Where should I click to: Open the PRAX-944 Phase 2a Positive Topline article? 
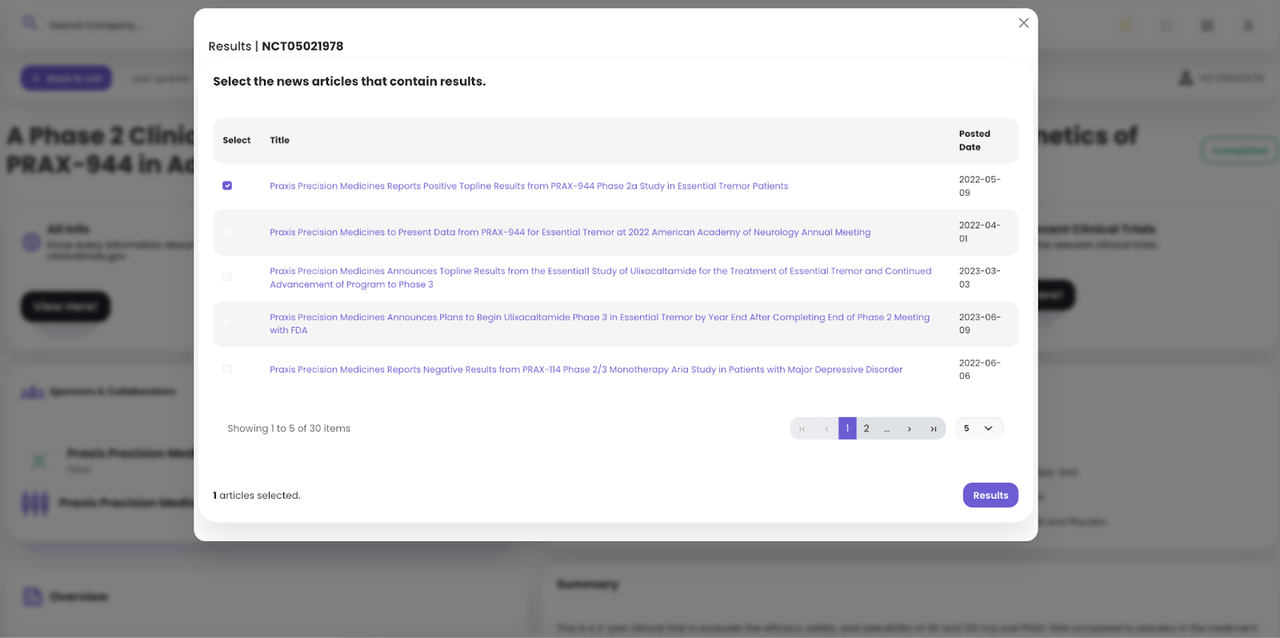tap(528, 186)
